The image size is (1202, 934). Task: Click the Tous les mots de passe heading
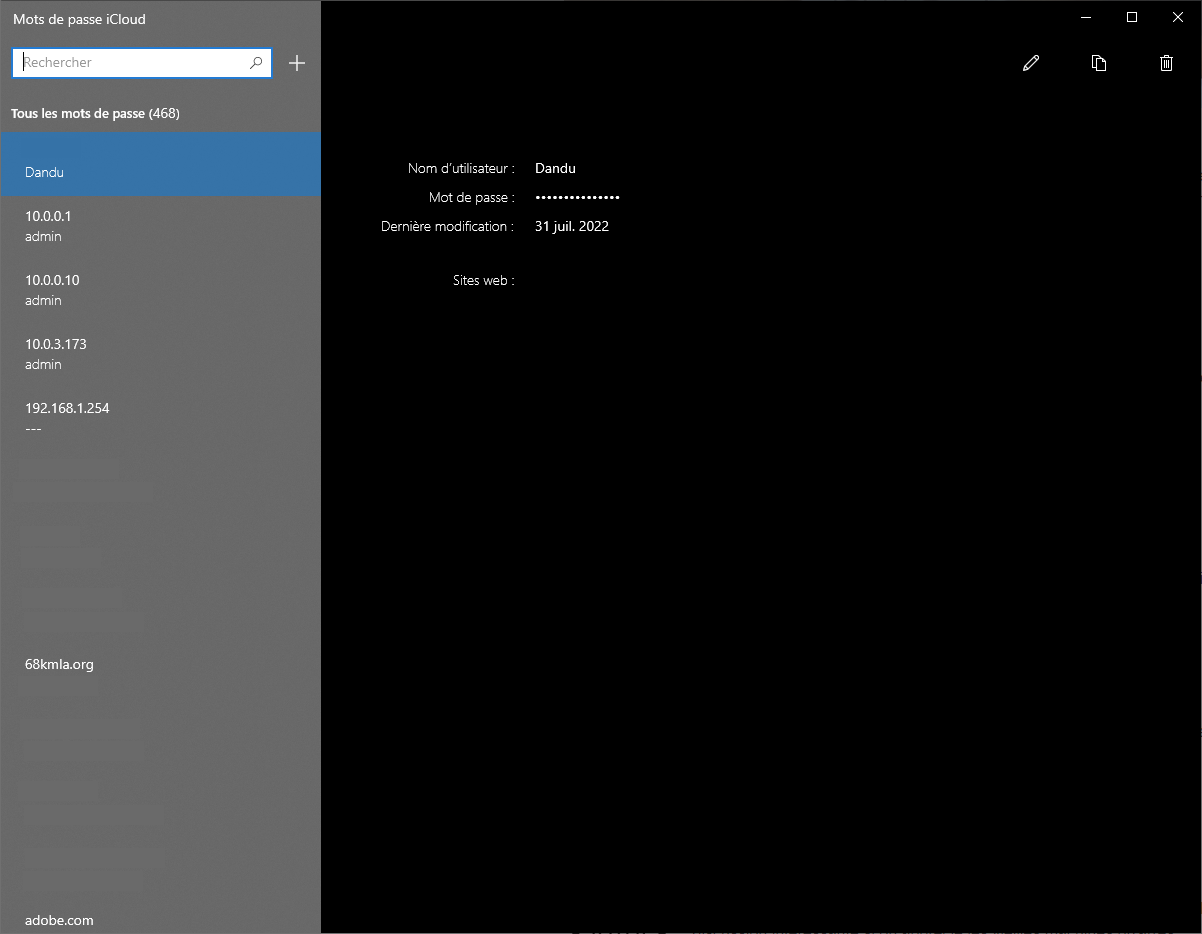tap(95, 114)
